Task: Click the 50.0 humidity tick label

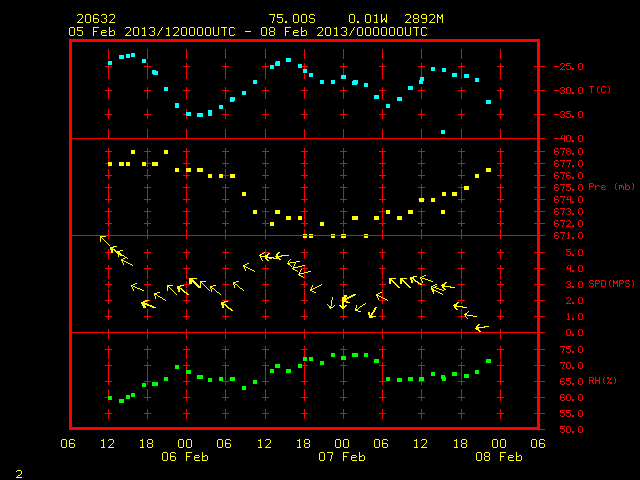Action: [x=571, y=429]
